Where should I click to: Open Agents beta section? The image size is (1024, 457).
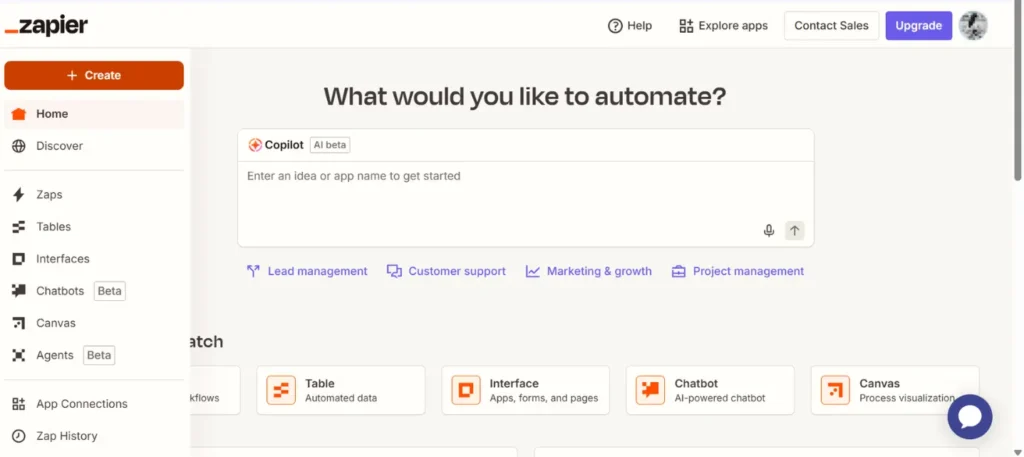click(55, 355)
